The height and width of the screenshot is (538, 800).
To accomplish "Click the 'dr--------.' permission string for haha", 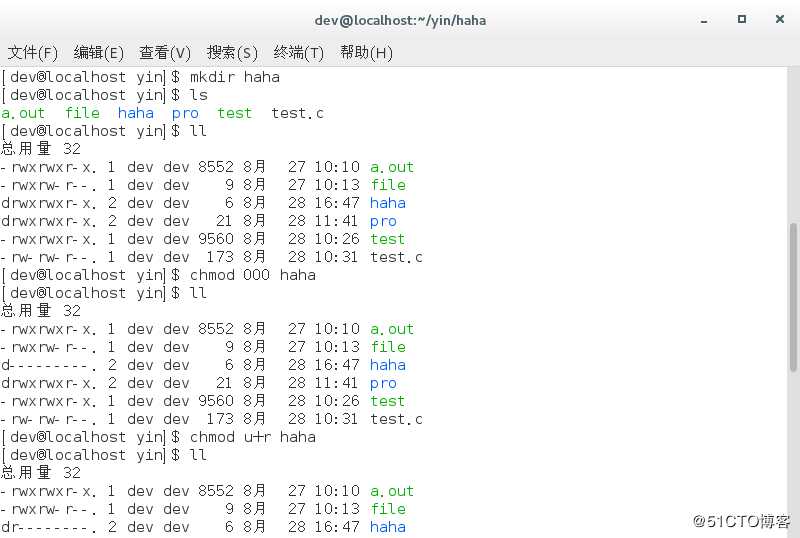I will (48, 527).
